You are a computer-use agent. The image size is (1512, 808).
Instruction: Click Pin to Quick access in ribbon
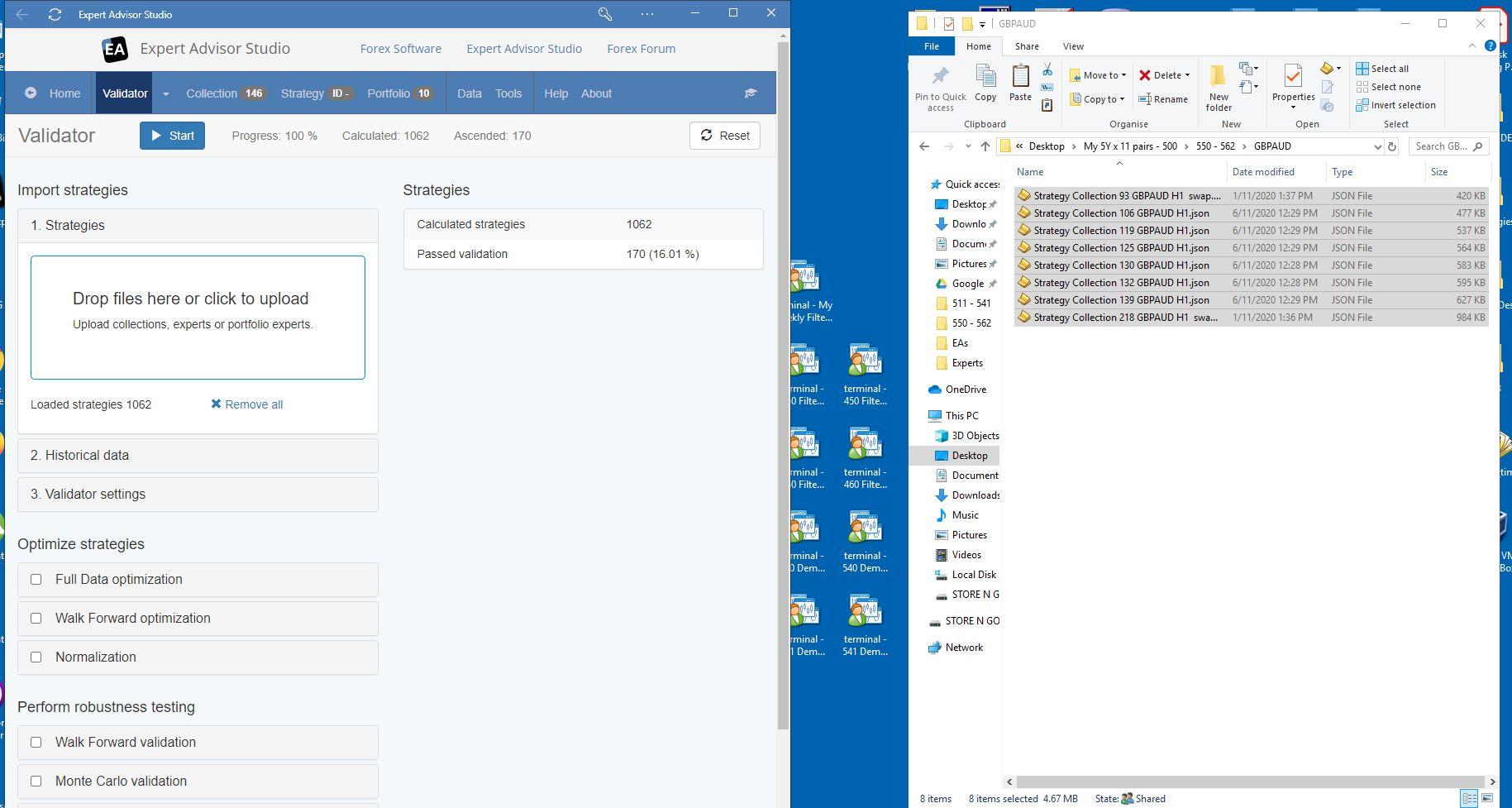pyautogui.click(x=941, y=88)
